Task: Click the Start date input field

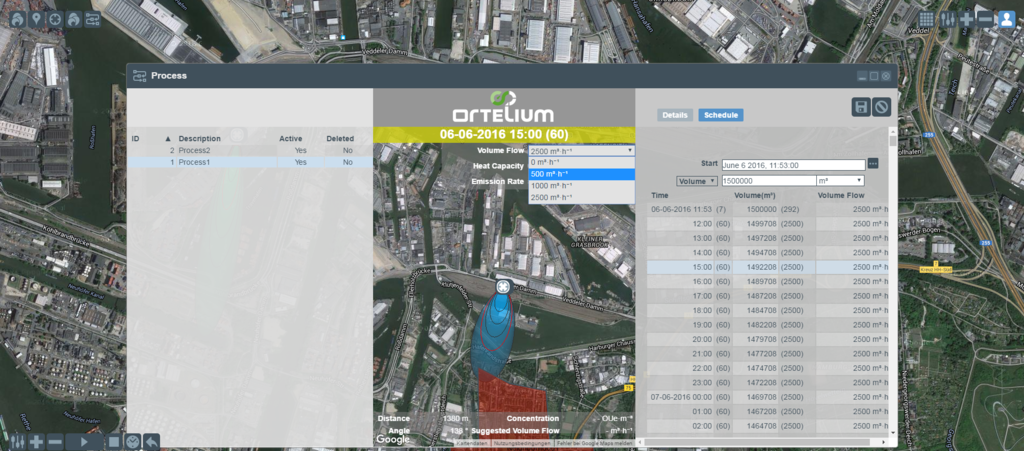Action: [792, 164]
